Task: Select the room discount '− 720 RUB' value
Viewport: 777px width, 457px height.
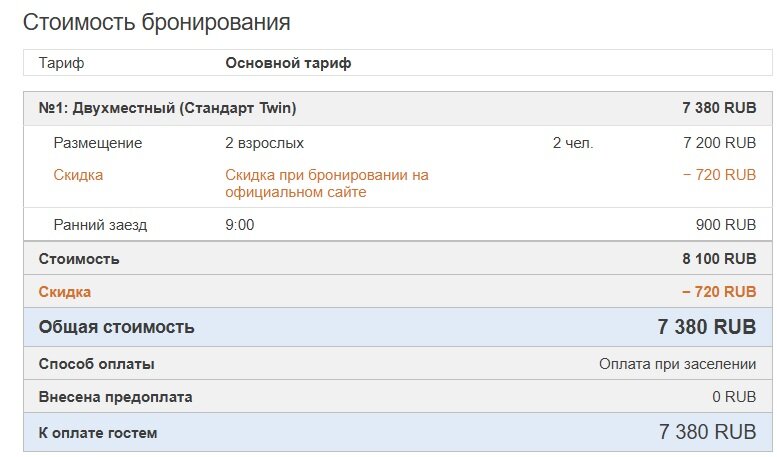Action: pos(719,175)
